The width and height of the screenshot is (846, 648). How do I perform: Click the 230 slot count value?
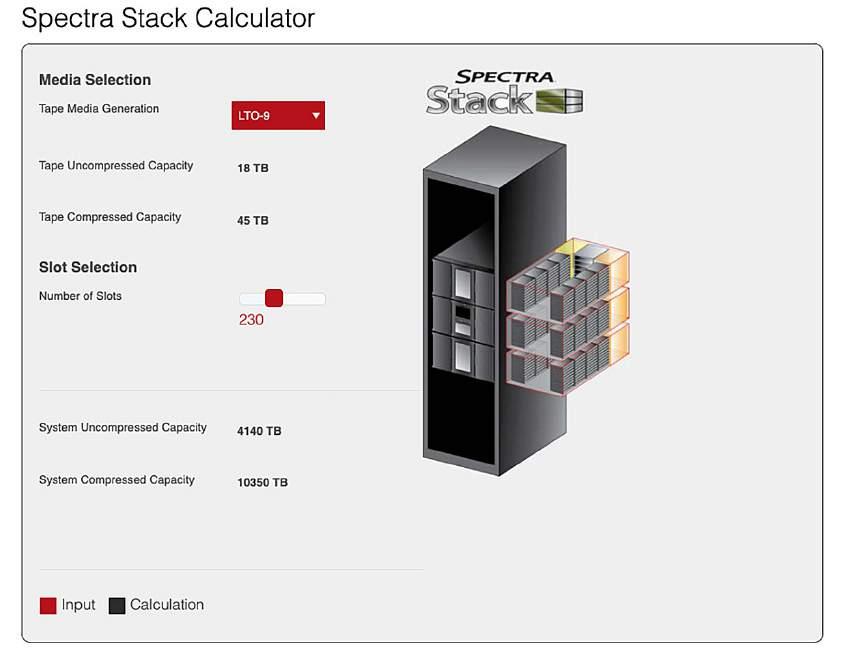[x=251, y=319]
